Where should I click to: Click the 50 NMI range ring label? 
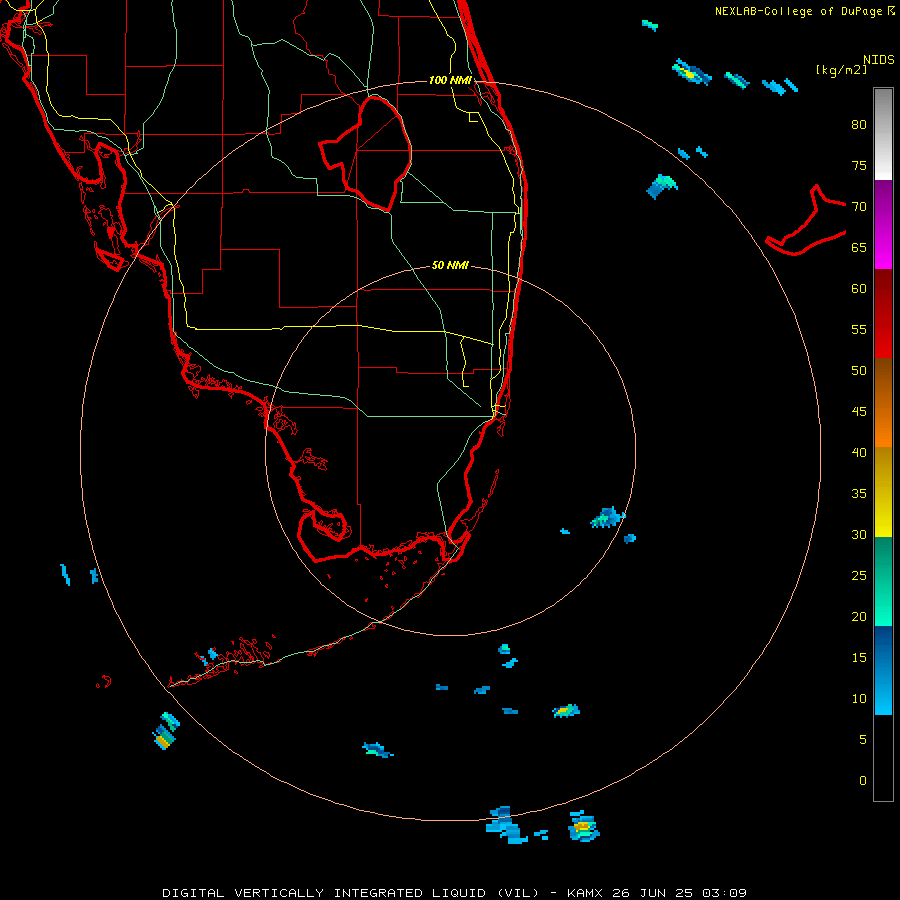point(450,265)
